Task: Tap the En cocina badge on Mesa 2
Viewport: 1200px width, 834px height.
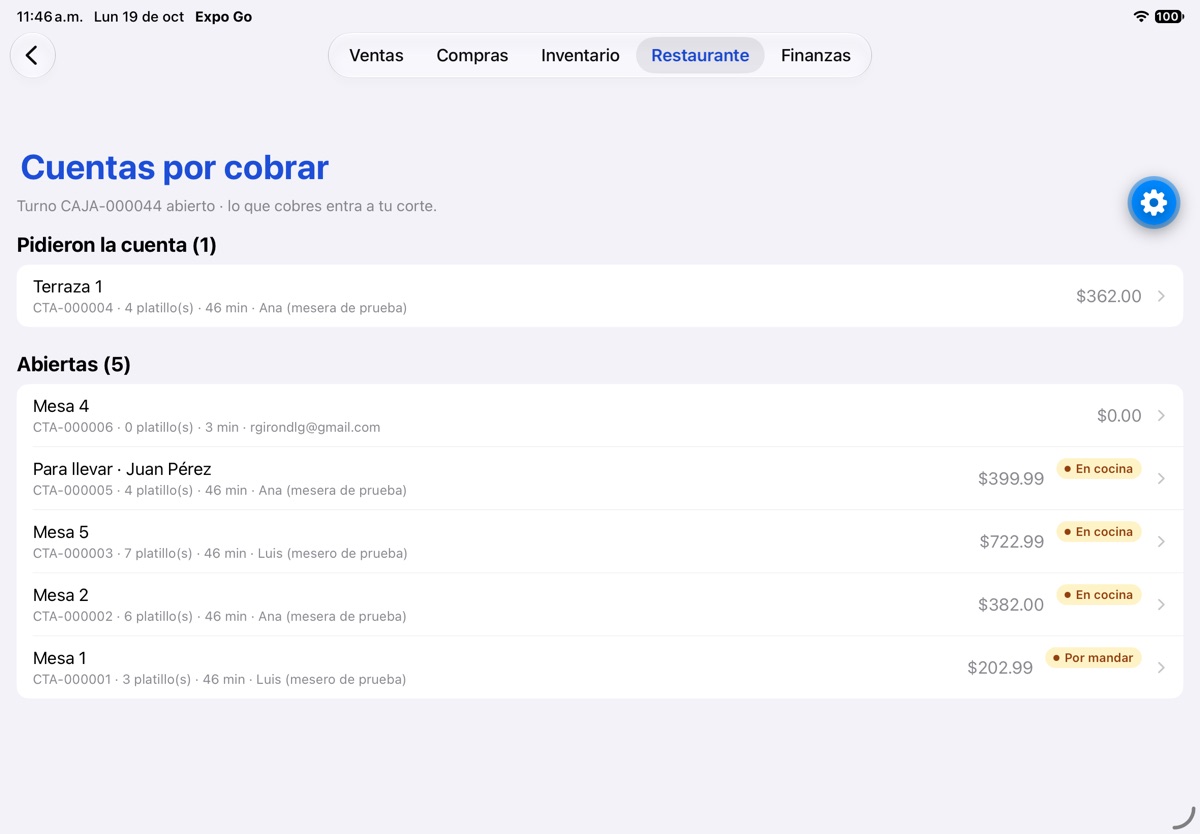Action: click(x=1098, y=595)
